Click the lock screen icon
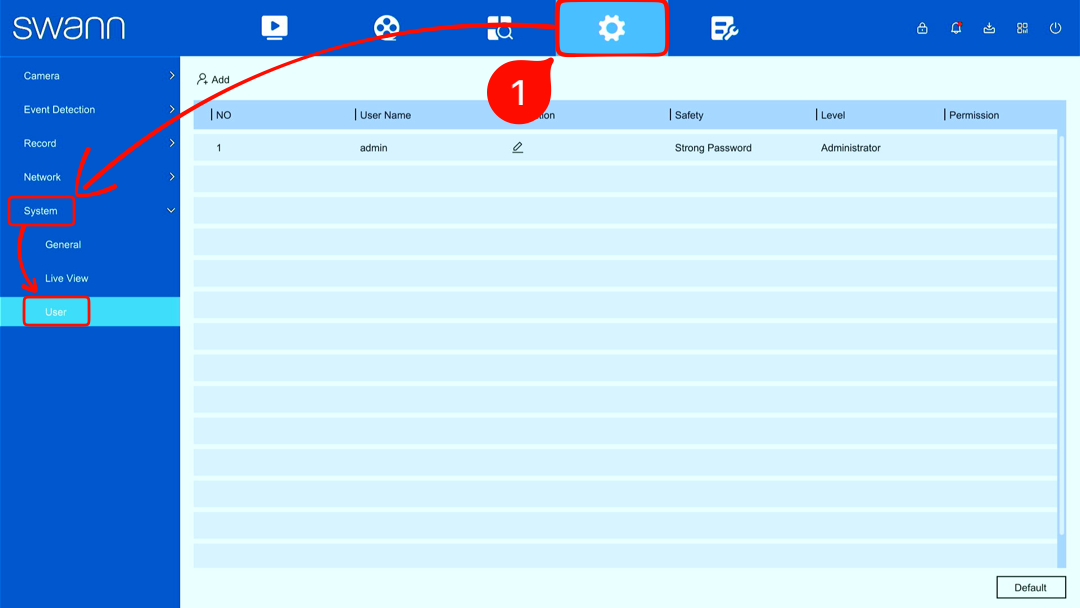 (922, 28)
